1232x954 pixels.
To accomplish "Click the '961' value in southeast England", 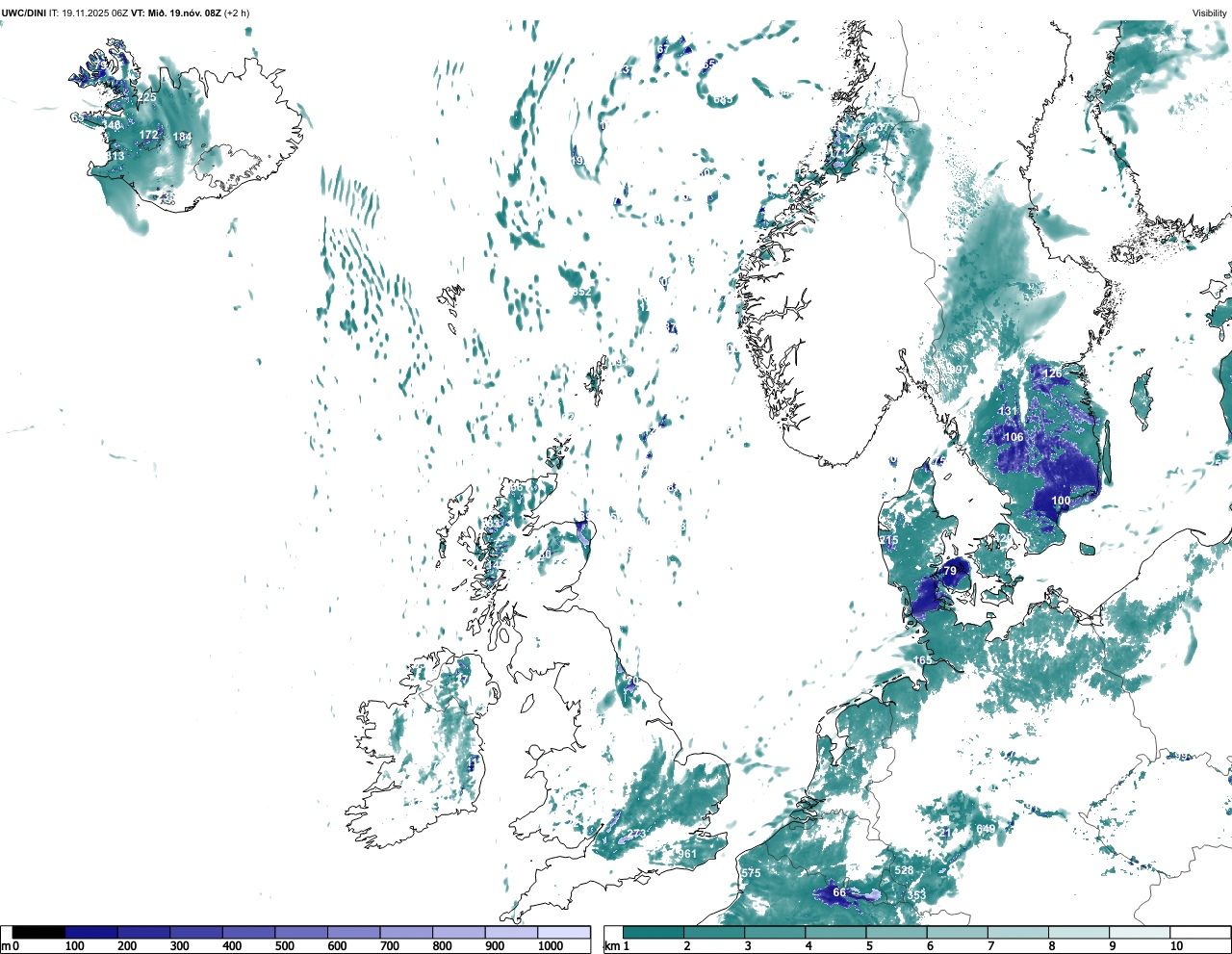I will click(687, 855).
